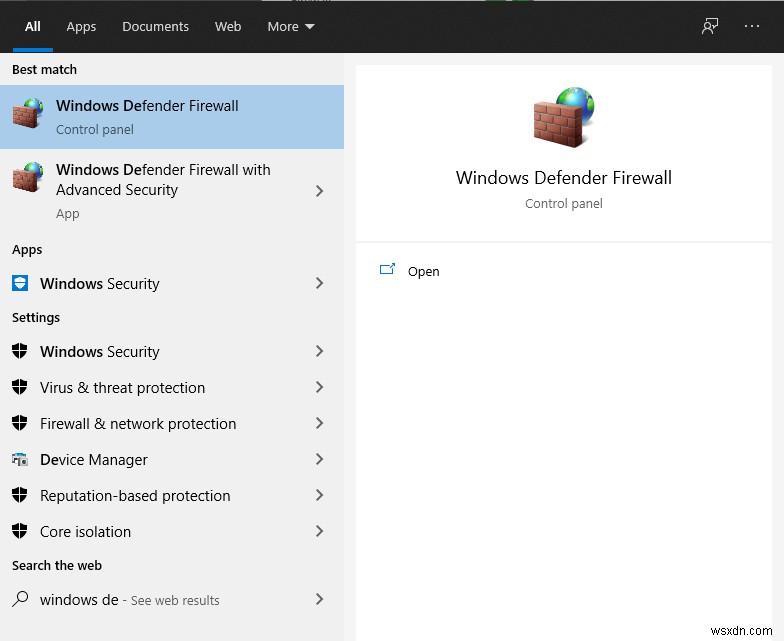Expand Firewall & network protection arrow
Screen dimensions: 784x641
click(319, 423)
